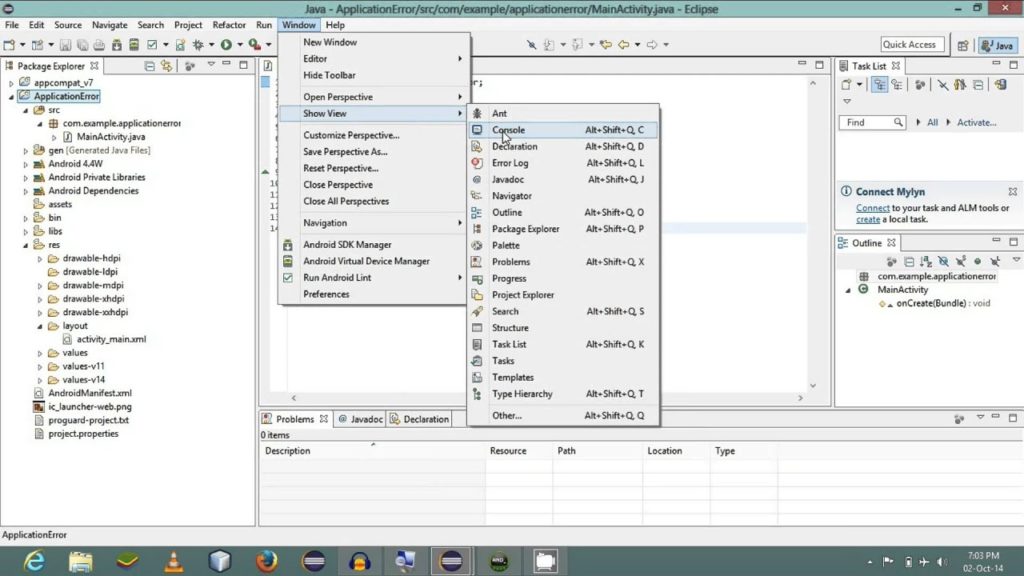Choose Other... in Show View list
Image resolution: width=1024 pixels, height=576 pixels.
pyautogui.click(x=563, y=415)
